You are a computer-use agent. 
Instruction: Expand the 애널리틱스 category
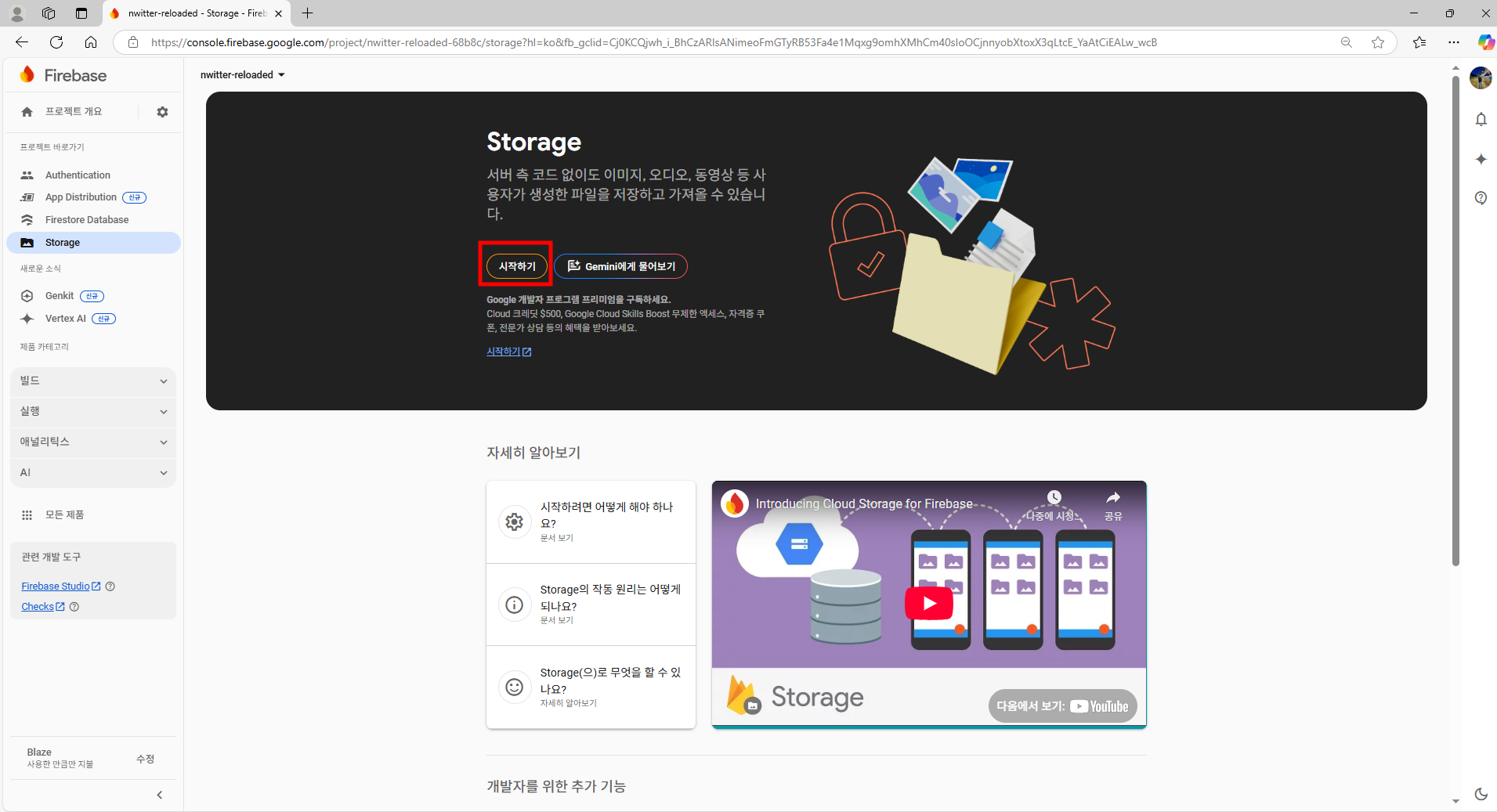click(x=93, y=442)
